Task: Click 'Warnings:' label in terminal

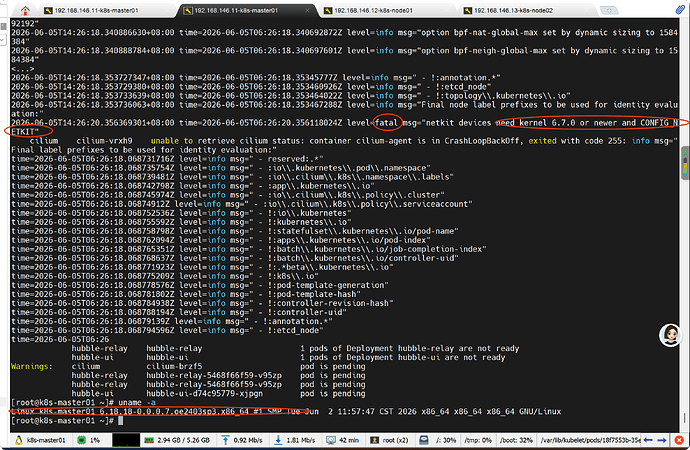Action: coord(32,366)
